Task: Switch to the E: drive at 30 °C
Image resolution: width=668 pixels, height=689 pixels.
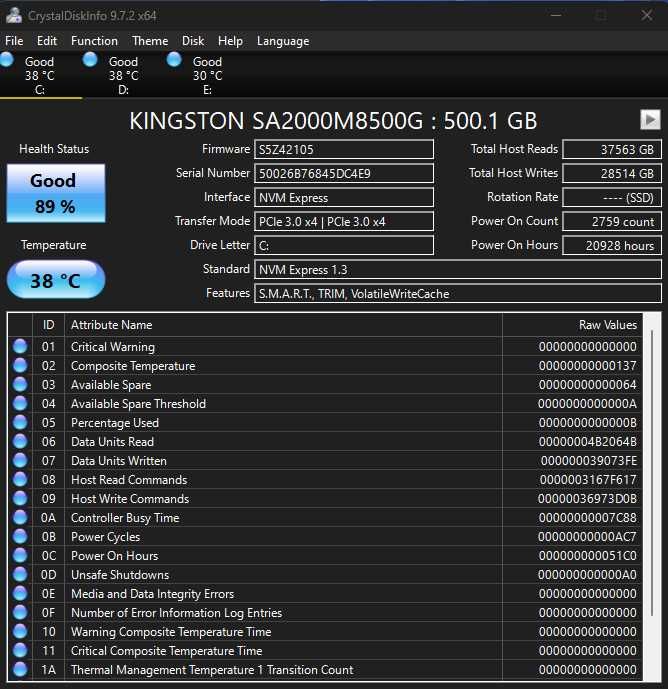Action: pos(207,75)
